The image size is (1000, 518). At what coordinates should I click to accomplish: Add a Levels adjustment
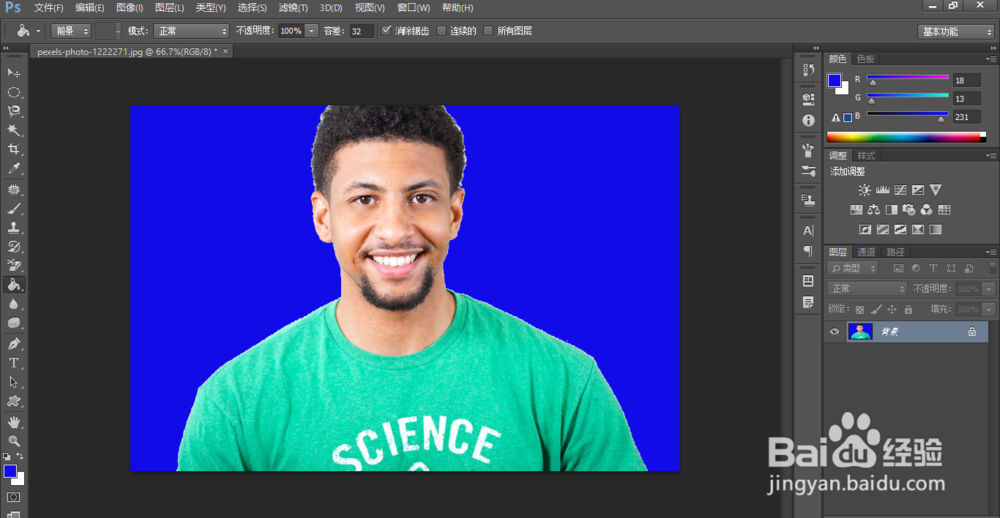883,190
